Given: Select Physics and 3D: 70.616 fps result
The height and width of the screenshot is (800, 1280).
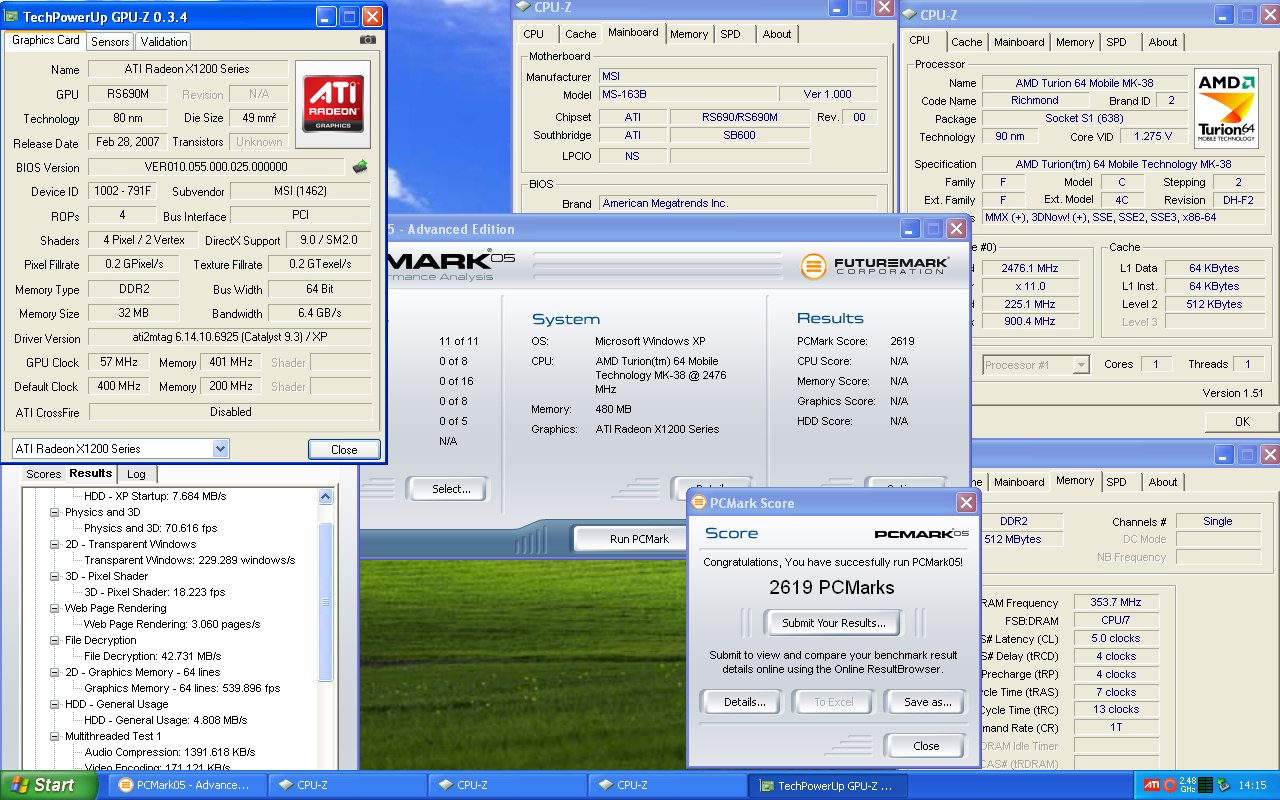Looking at the screenshot, I should 150,528.
